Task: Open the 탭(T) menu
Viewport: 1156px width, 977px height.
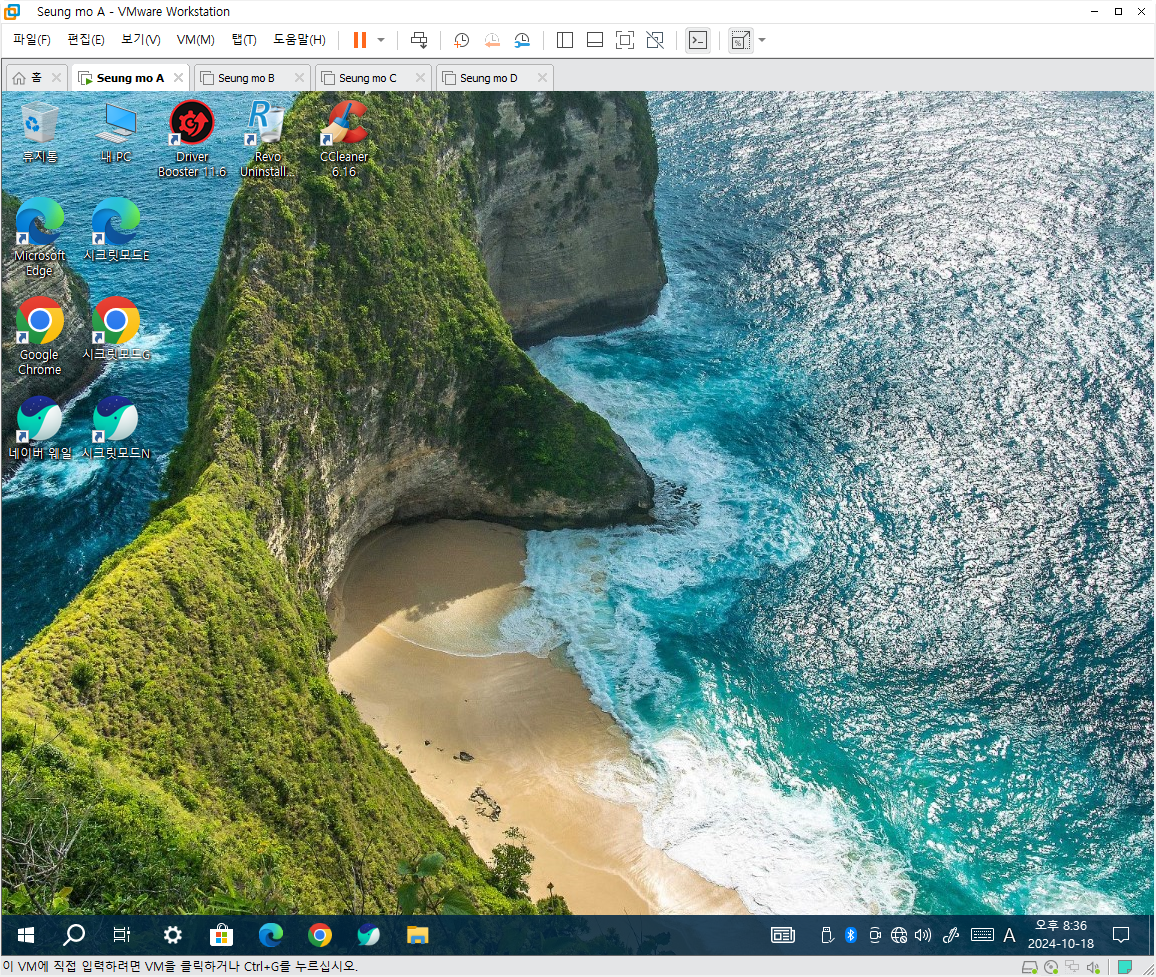Action: pos(244,40)
